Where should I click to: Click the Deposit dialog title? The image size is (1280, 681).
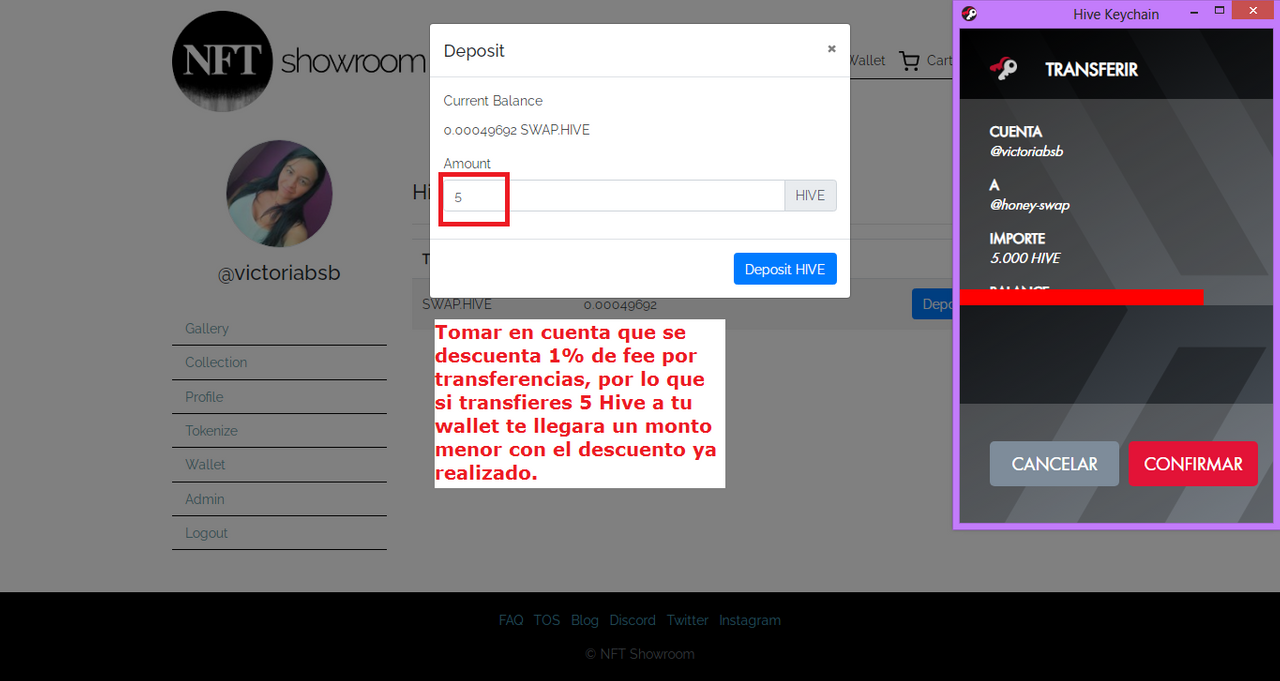click(474, 51)
